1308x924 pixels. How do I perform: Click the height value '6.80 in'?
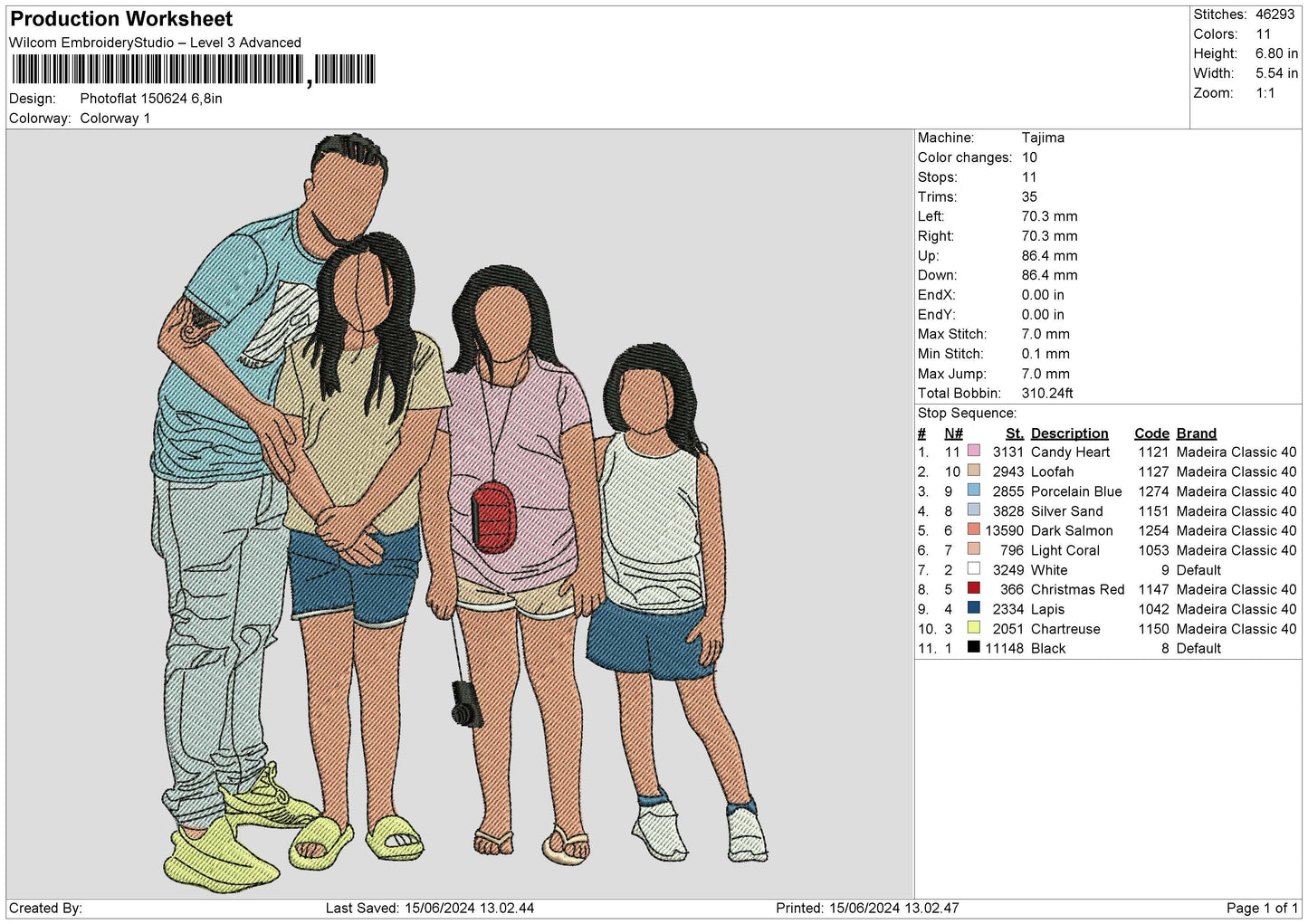1276,53
